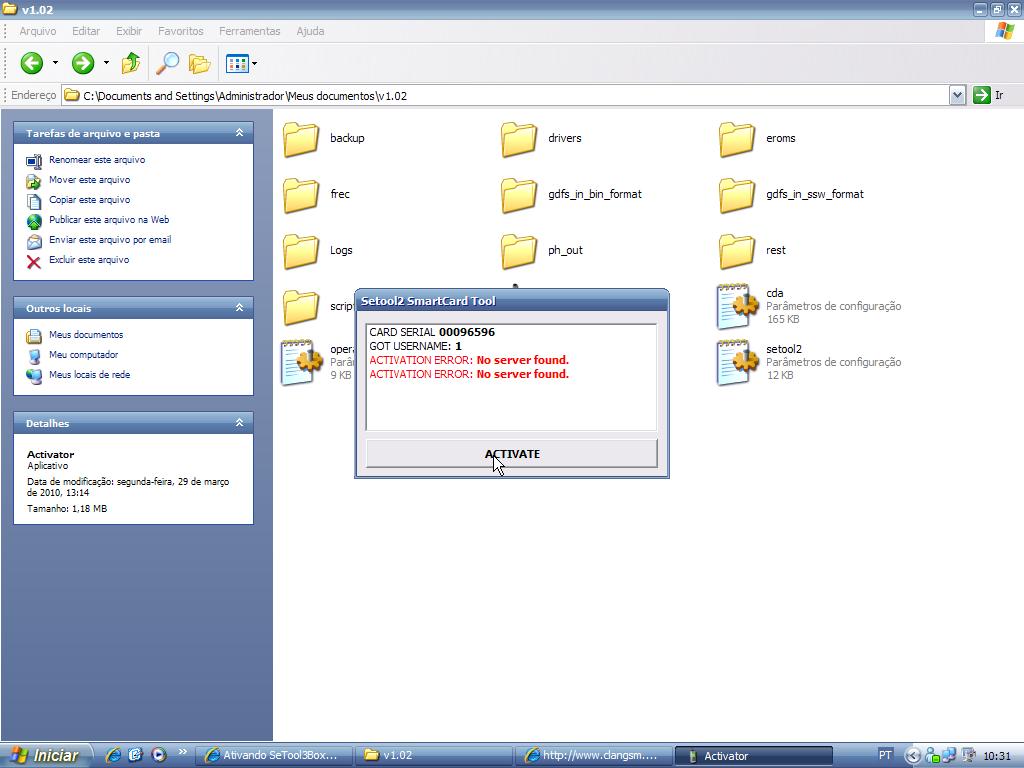
Task: Open the backup folder icon
Action: click(301, 139)
